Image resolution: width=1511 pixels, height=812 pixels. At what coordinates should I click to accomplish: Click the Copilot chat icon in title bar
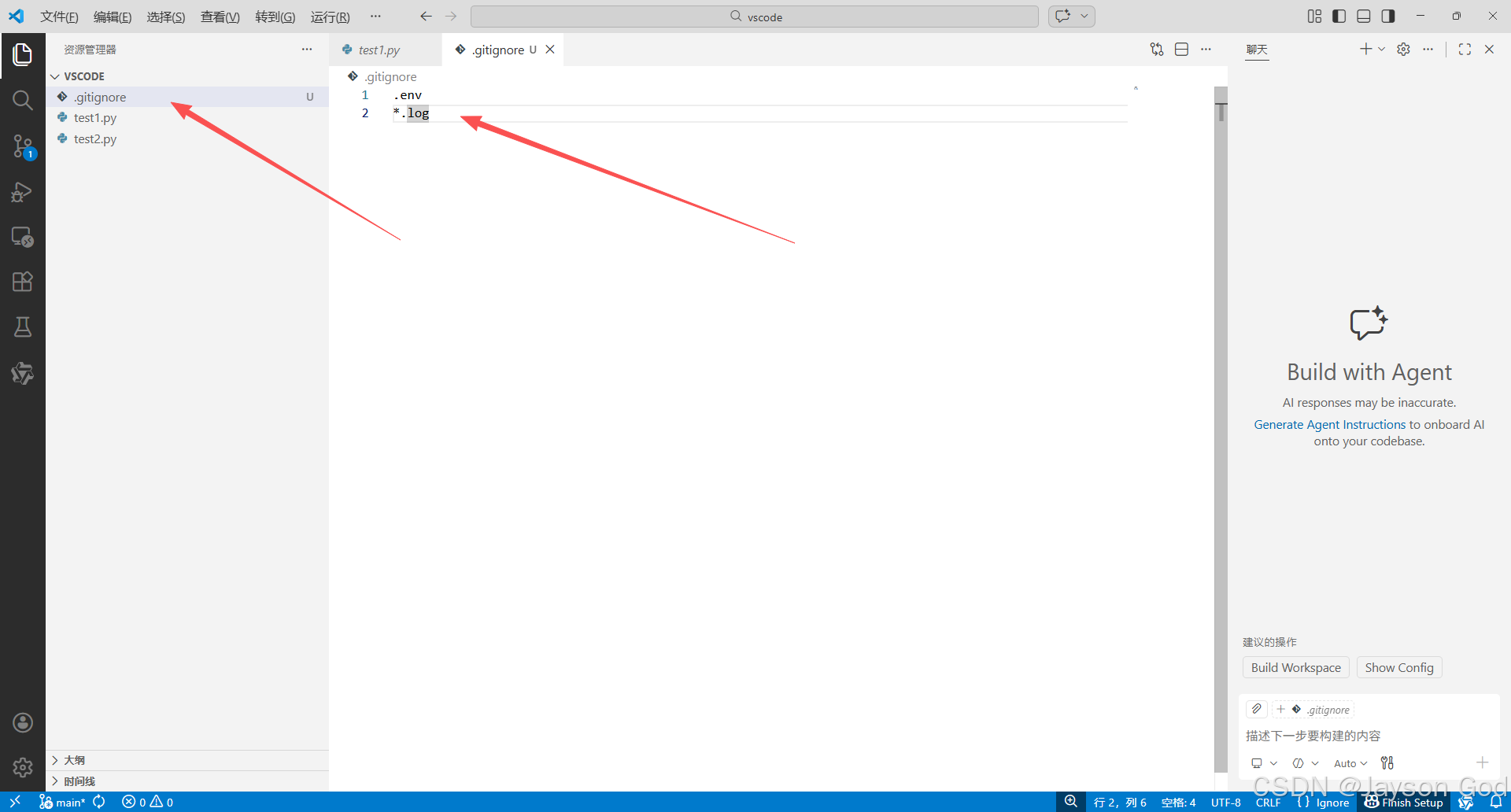[x=1063, y=17]
